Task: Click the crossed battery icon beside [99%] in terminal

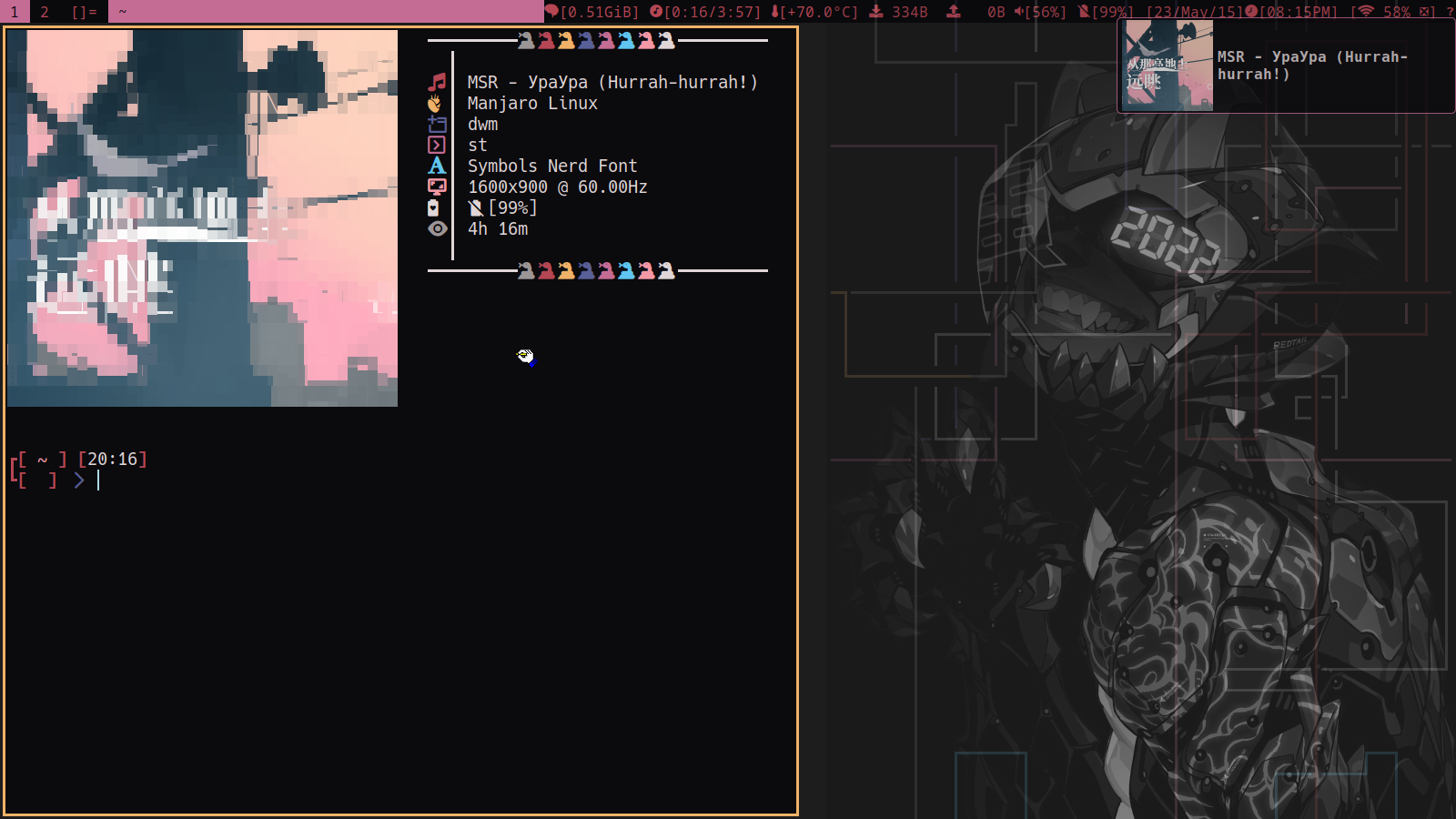Action: coord(475,208)
